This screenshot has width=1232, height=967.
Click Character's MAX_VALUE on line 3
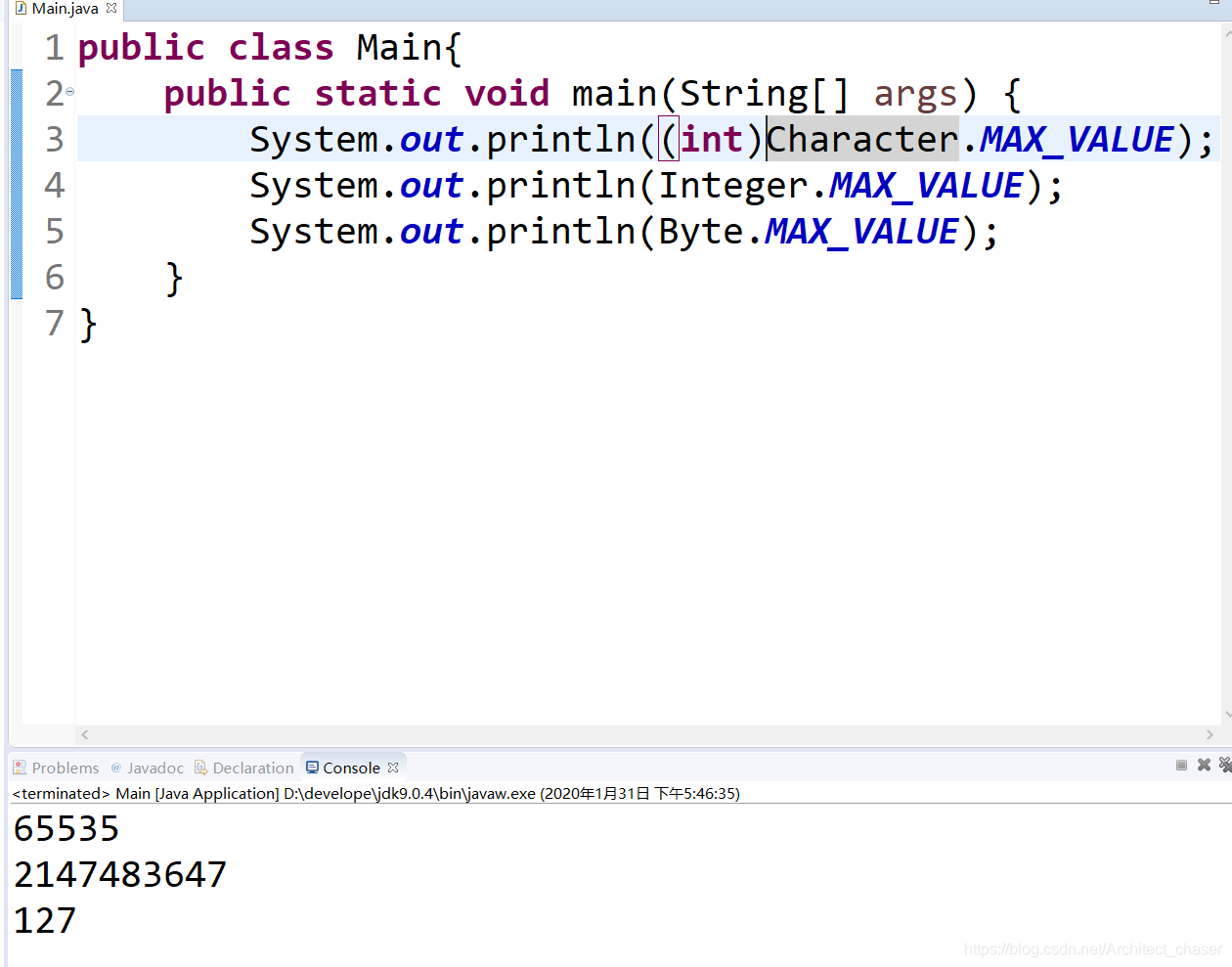1077,139
